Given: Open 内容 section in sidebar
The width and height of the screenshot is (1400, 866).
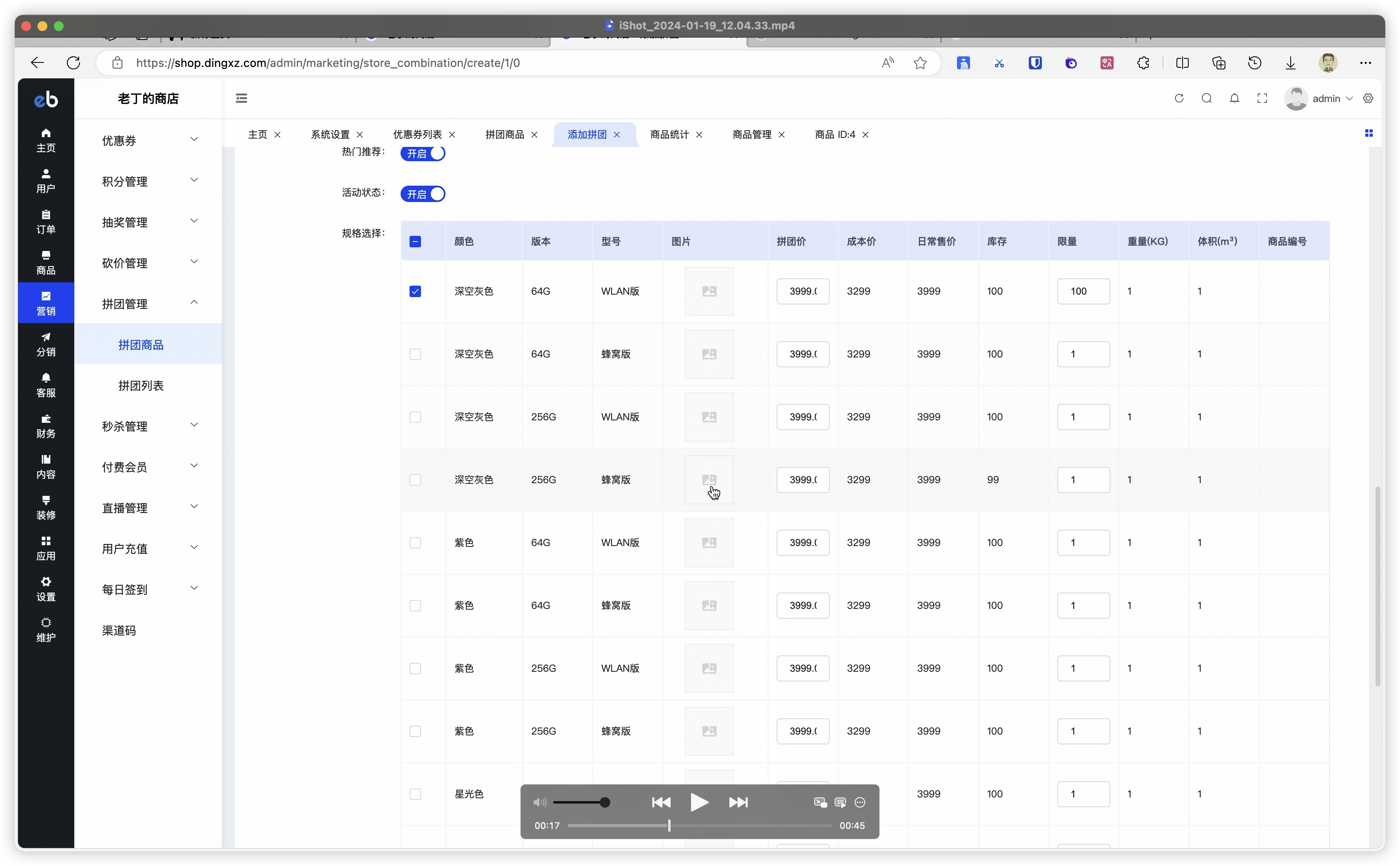Looking at the screenshot, I should pos(46,466).
